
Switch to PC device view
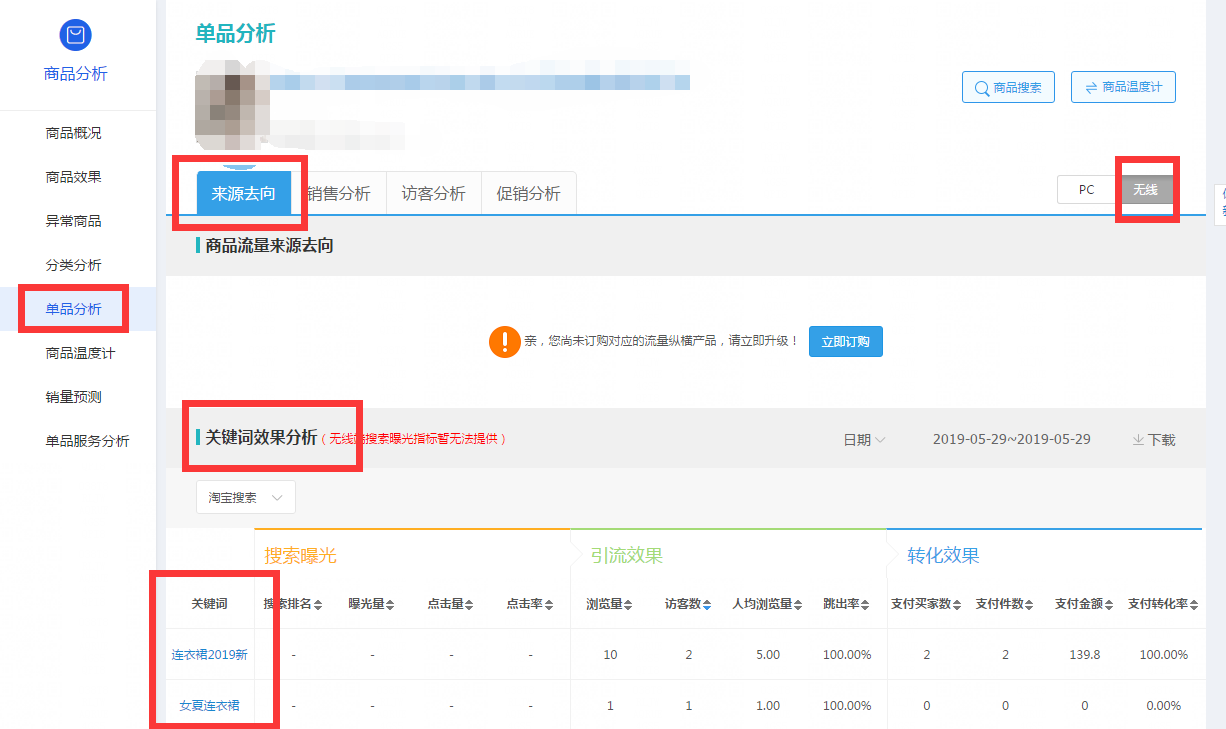[1087, 190]
